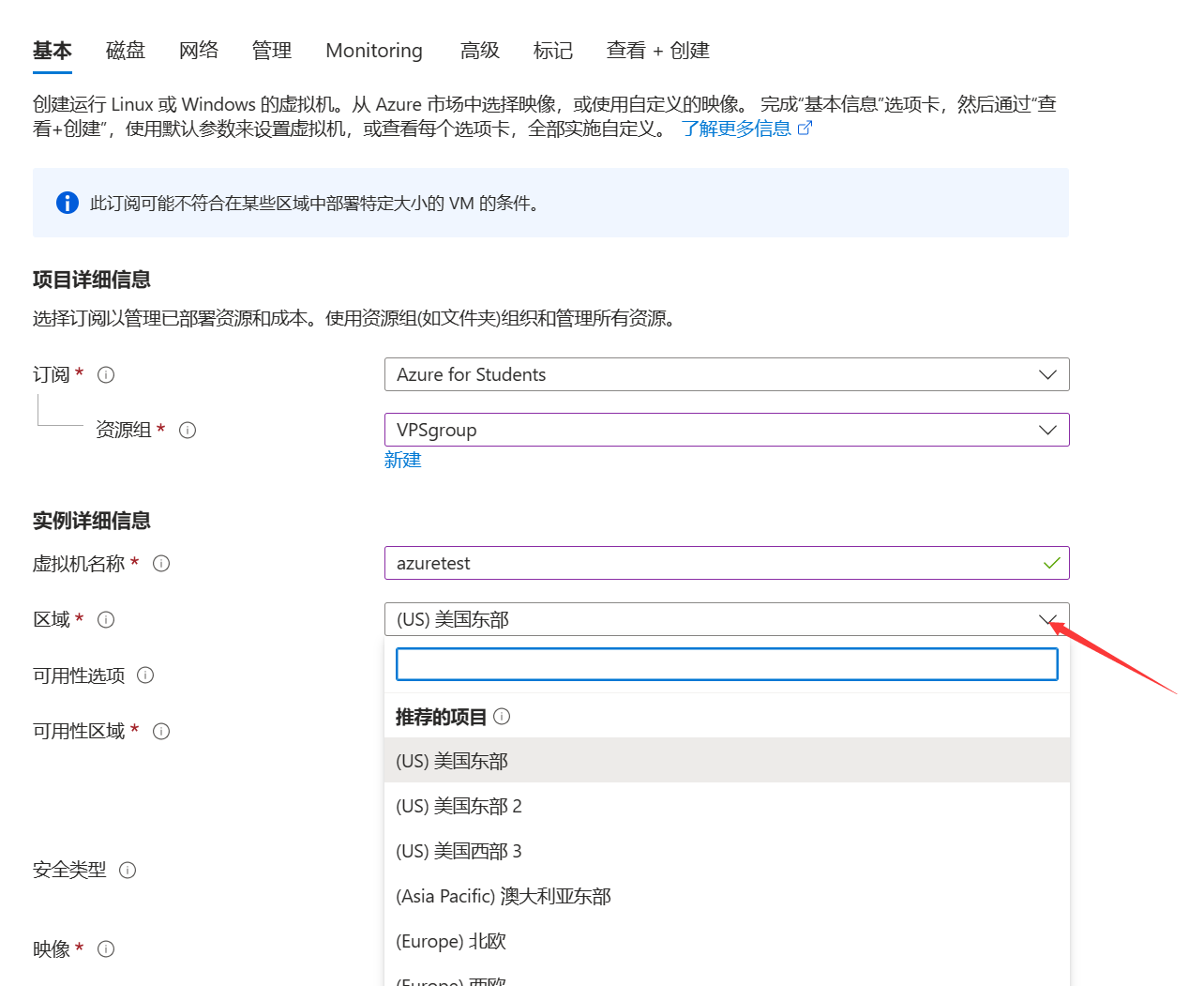Screen dimensions: 1204x986
Task: Click info icon beside 安全类型
Action: pyautogui.click(x=128, y=871)
